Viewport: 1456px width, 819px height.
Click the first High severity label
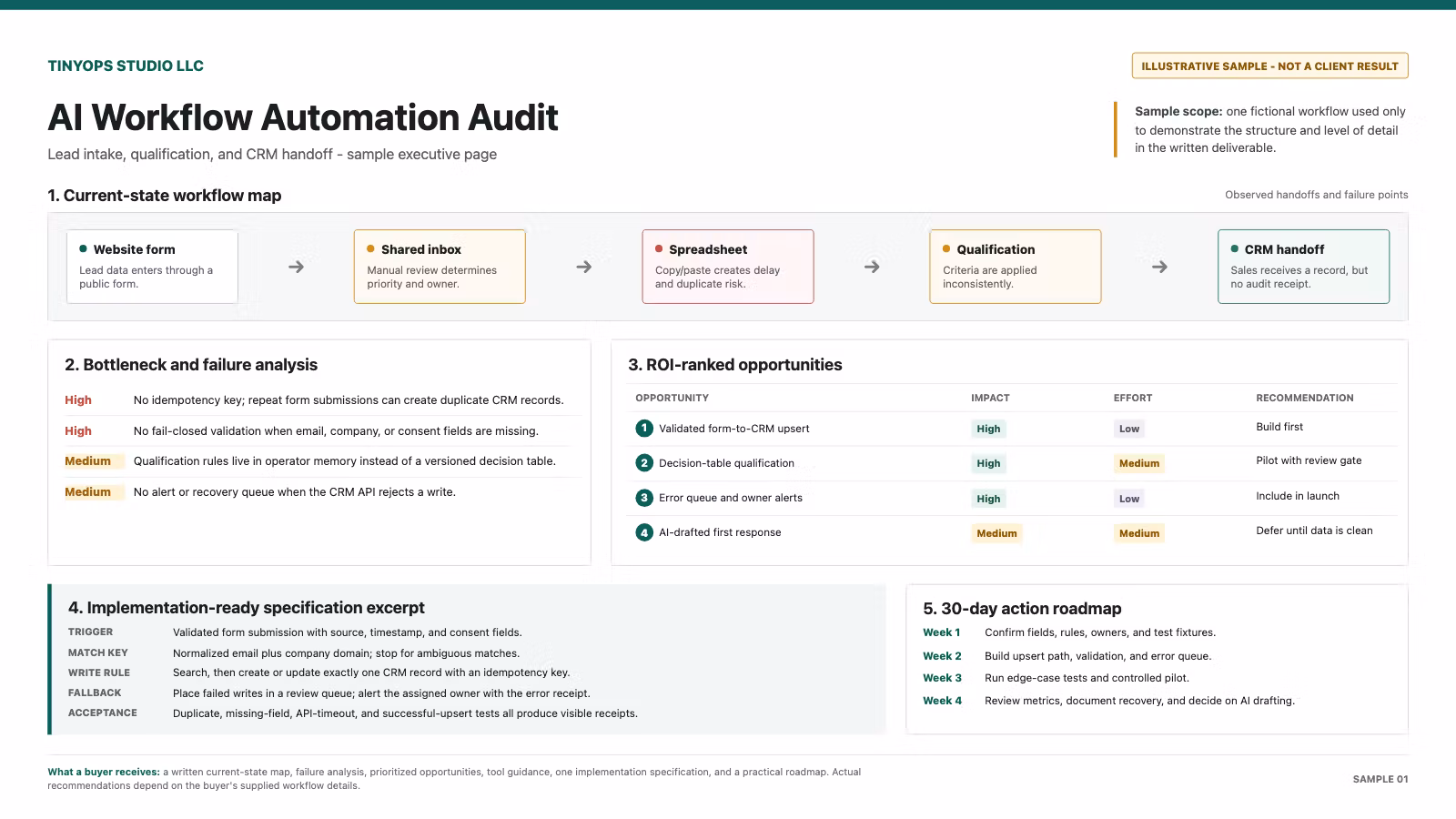(78, 399)
